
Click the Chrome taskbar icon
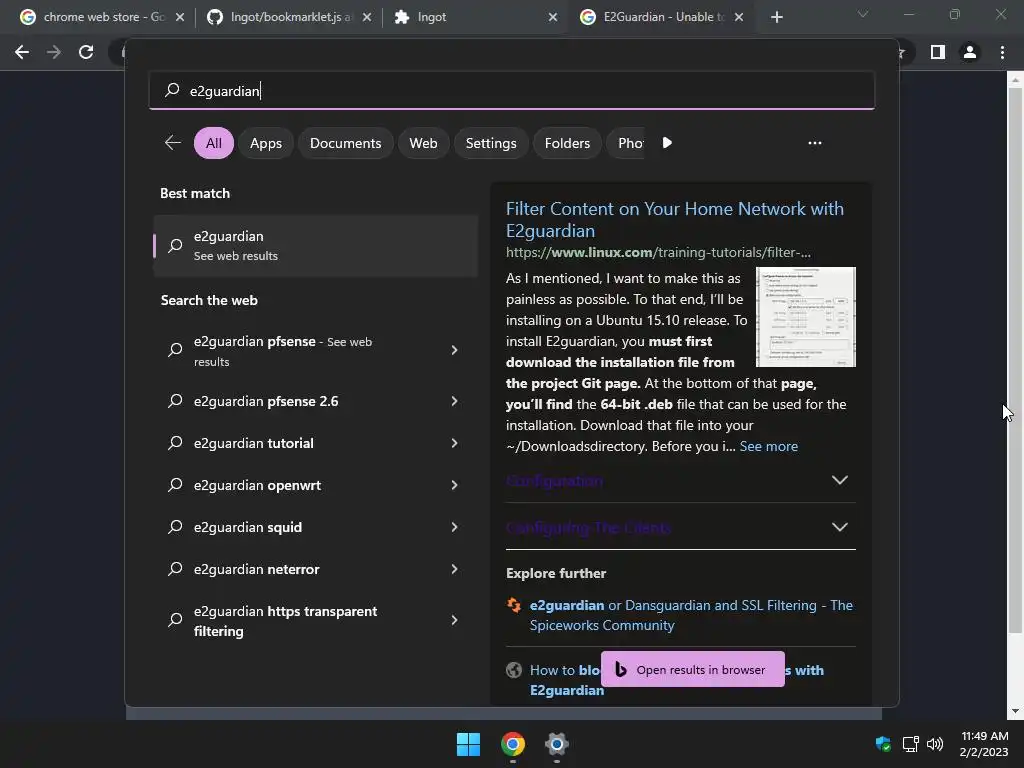tap(513, 744)
